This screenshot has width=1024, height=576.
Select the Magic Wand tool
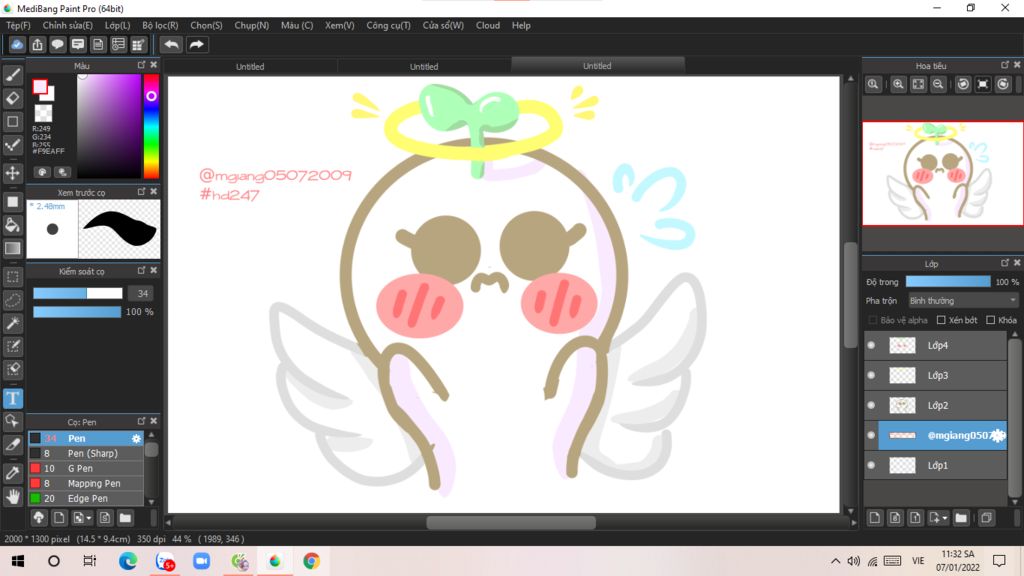12,323
